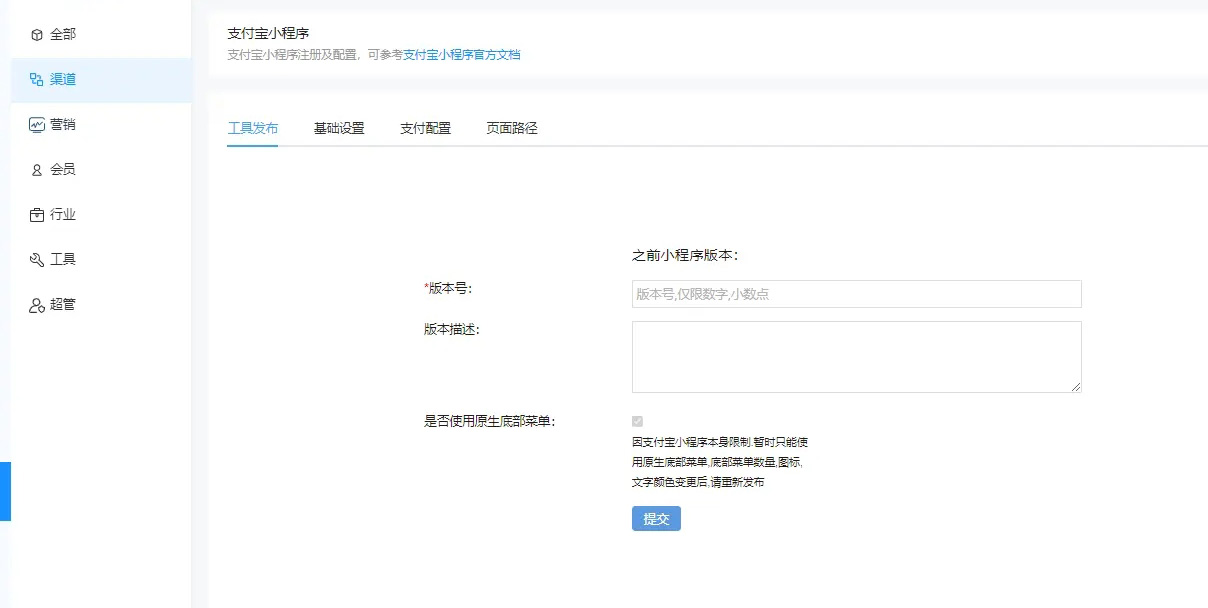Click the 是否使用原生底部菜单 label
The height and width of the screenshot is (608, 1208).
tap(490, 421)
